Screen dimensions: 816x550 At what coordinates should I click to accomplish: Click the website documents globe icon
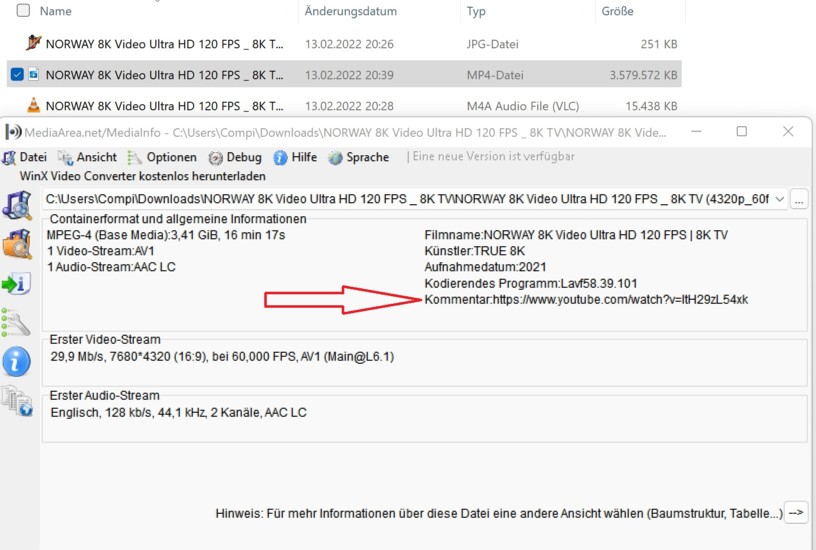point(17,401)
